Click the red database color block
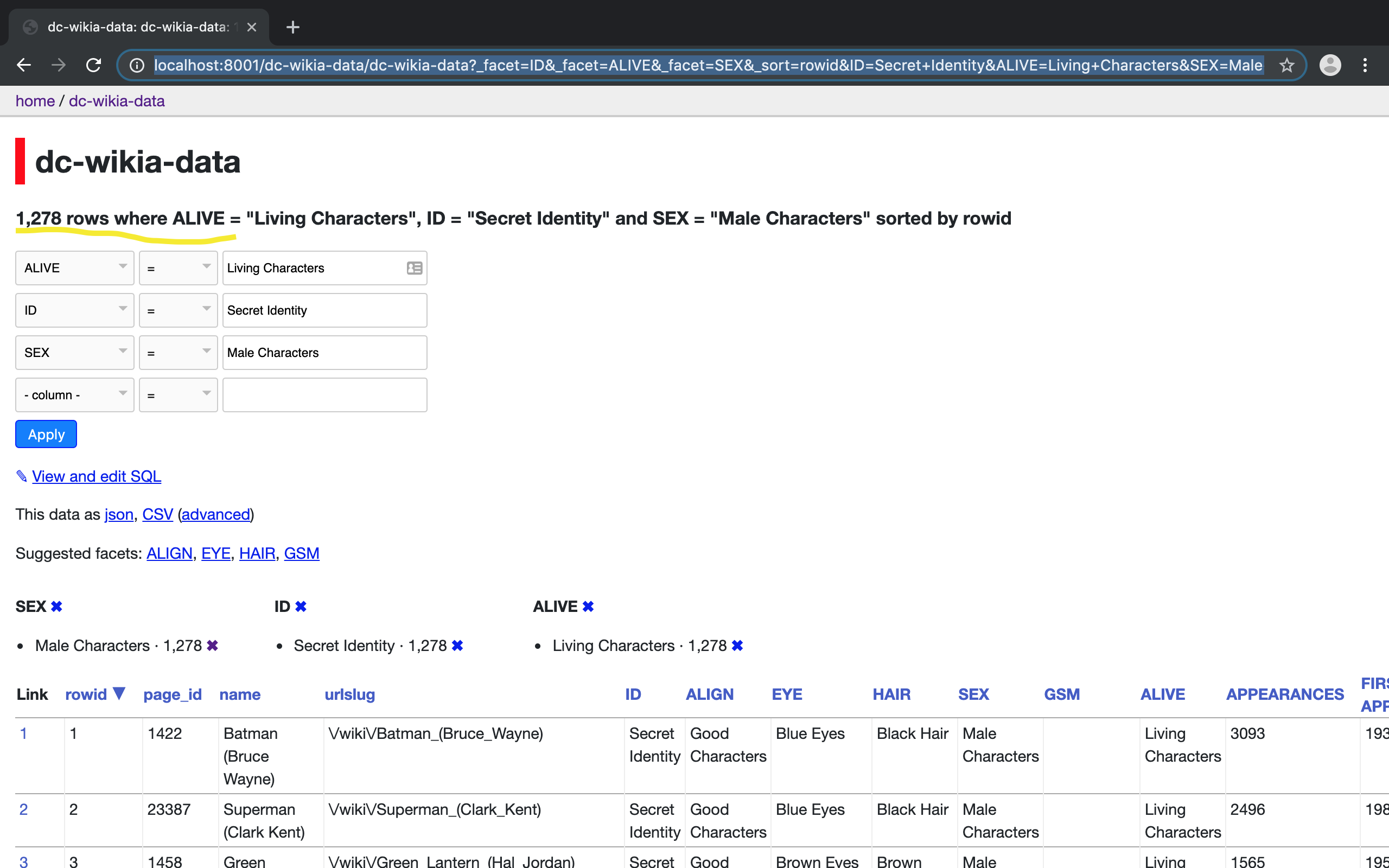This screenshot has height=868, width=1389. coord(20,161)
